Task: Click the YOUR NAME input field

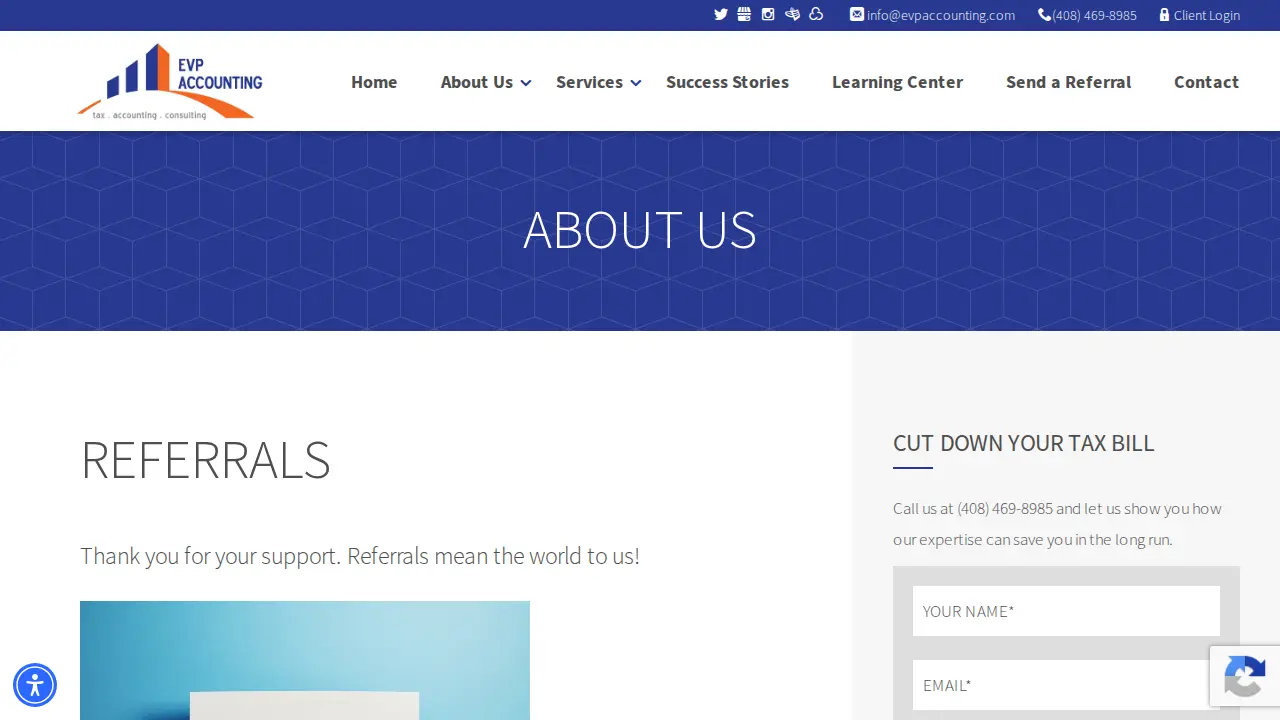Action: point(1066,611)
